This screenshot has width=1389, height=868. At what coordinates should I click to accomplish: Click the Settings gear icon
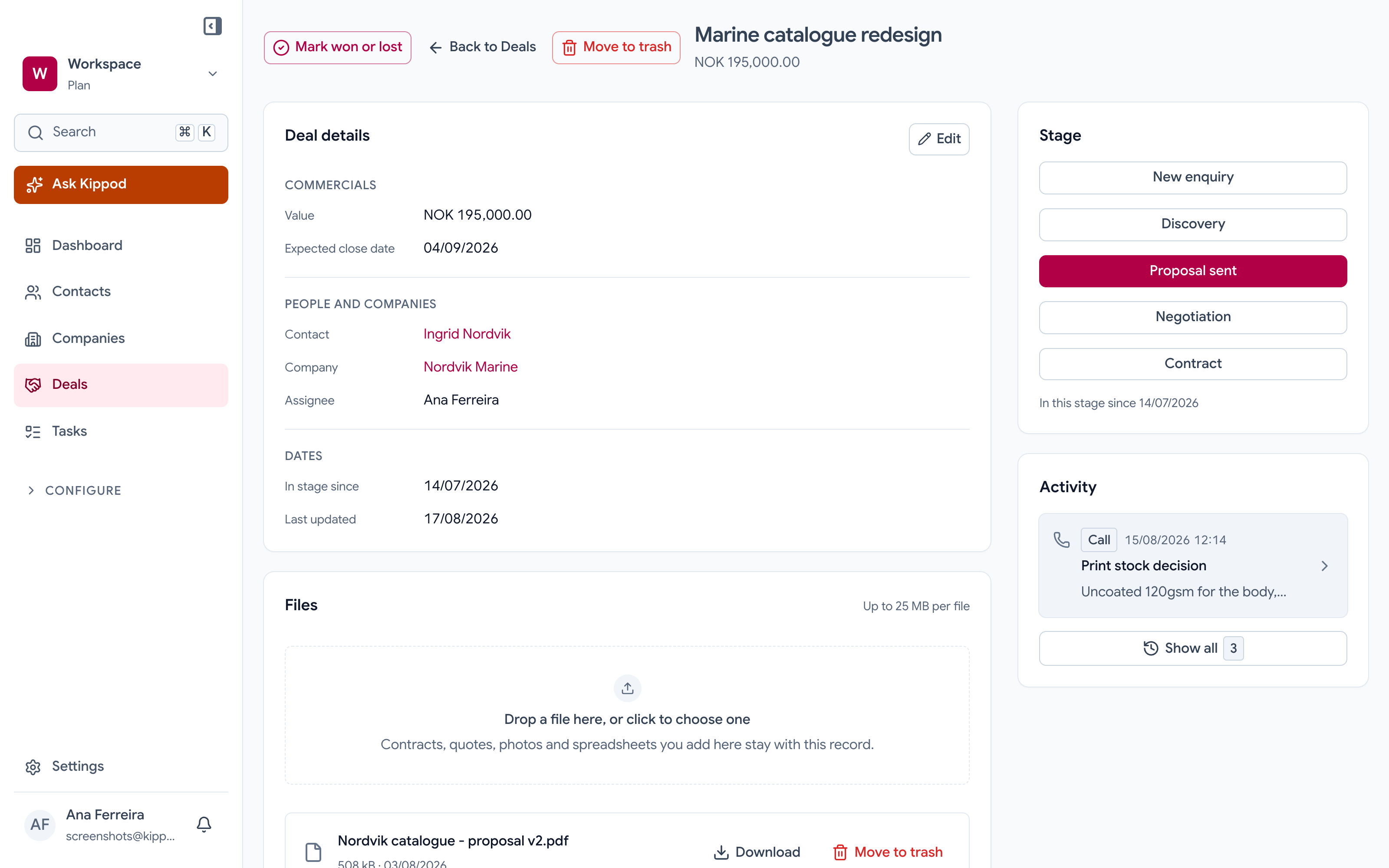[x=33, y=766]
